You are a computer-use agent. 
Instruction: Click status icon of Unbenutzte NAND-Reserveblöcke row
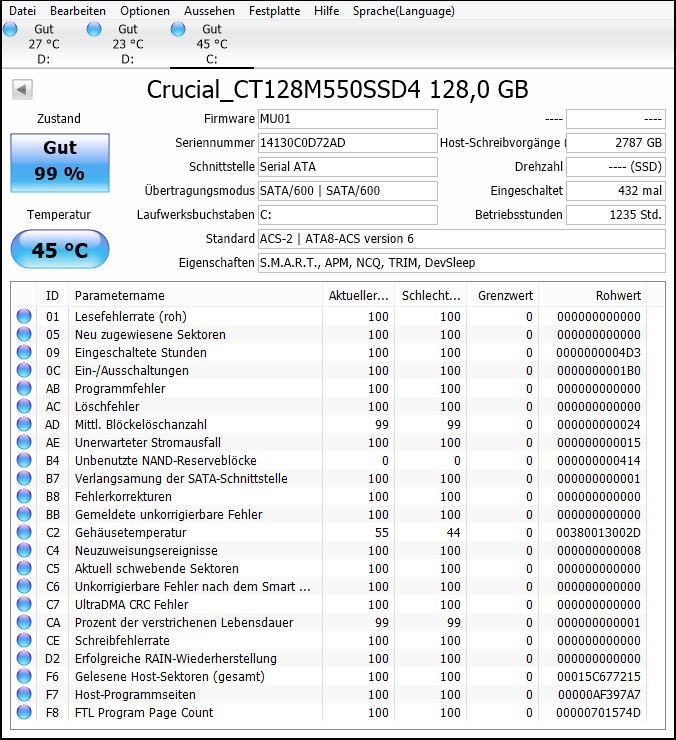(24, 460)
